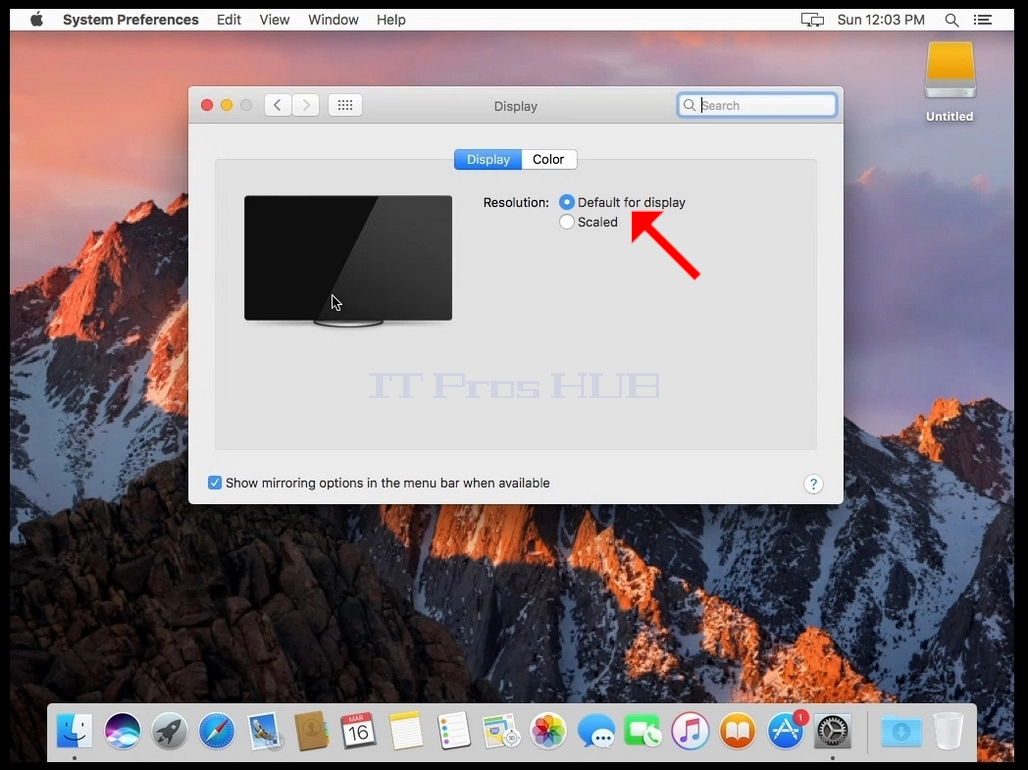Viewport: 1028px width, 770px height.
Task: Open Maps from the Dock
Action: (501, 731)
